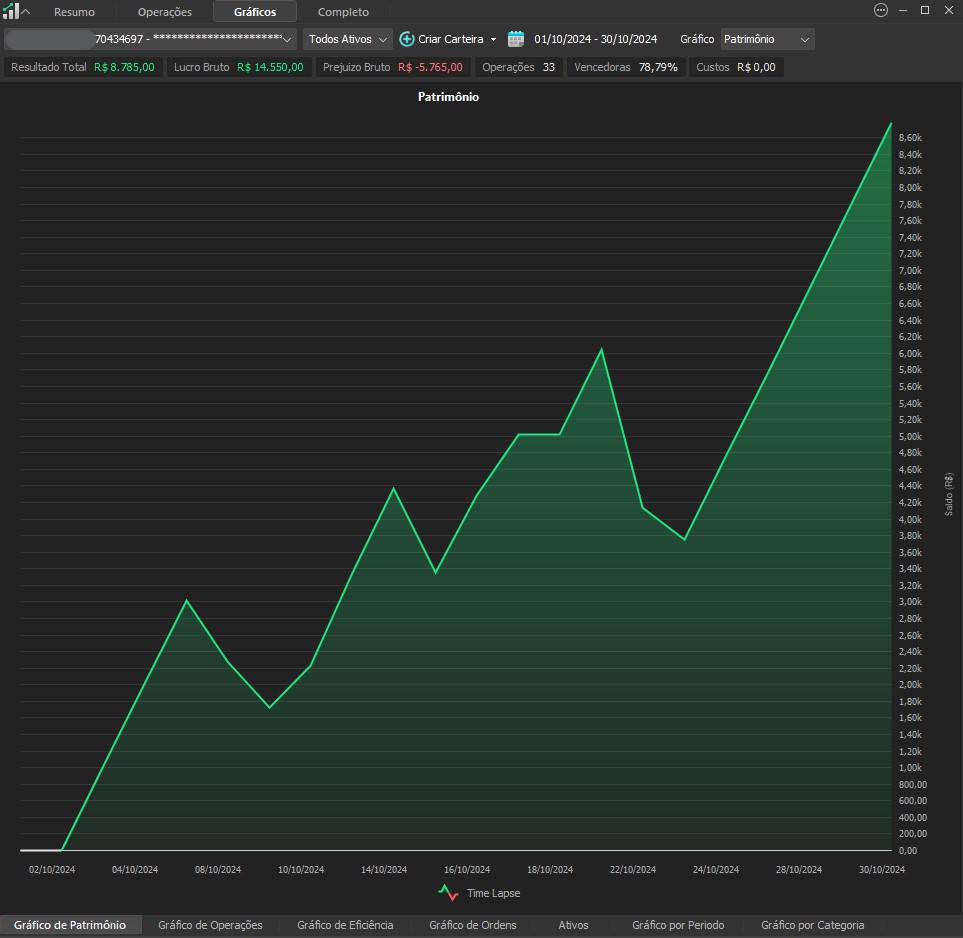Switch to the Resumo tab
This screenshot has width=963, height=938.
tap(75, 12)
